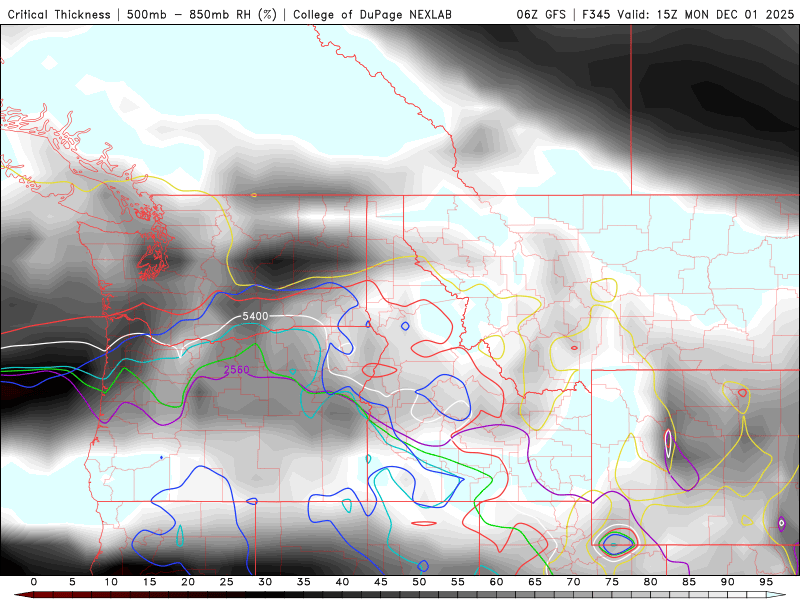
Task: Click the white "5400" contour label
Action: (255, 316)
